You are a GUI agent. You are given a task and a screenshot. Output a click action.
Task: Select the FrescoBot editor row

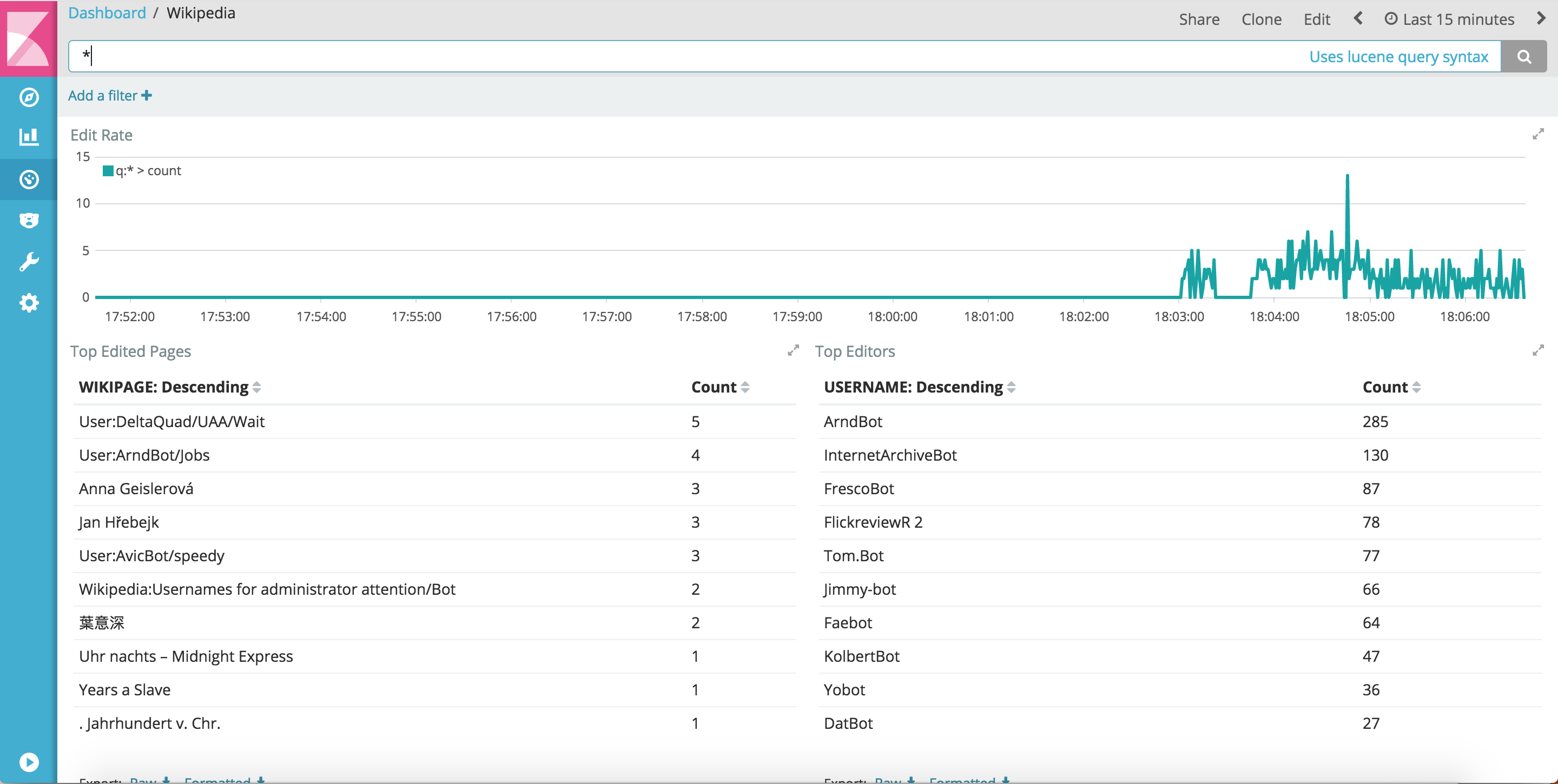[1180, 488]
